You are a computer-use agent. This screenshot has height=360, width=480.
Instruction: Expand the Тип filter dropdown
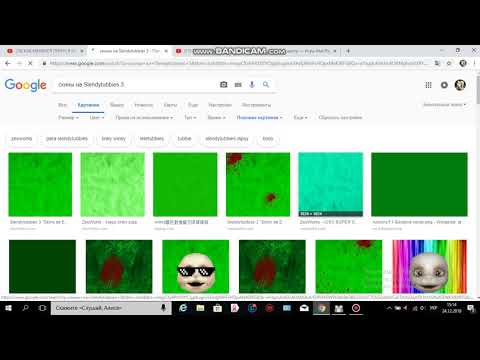coord(190,118)
